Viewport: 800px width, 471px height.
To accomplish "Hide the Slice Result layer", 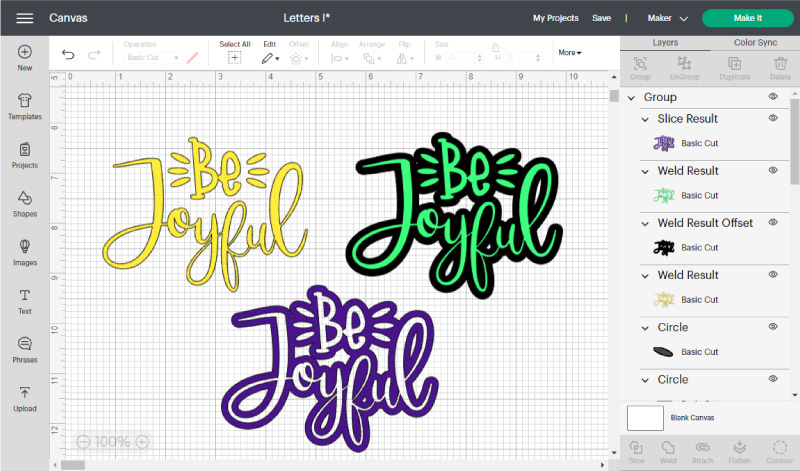I will (x=773, y=118).
